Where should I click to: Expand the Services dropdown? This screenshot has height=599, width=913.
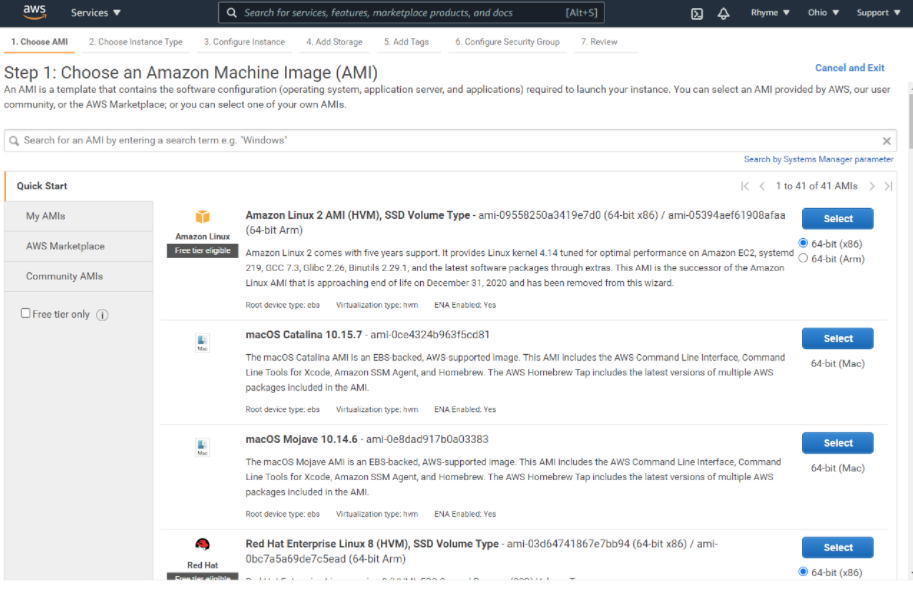pos(95,13)
